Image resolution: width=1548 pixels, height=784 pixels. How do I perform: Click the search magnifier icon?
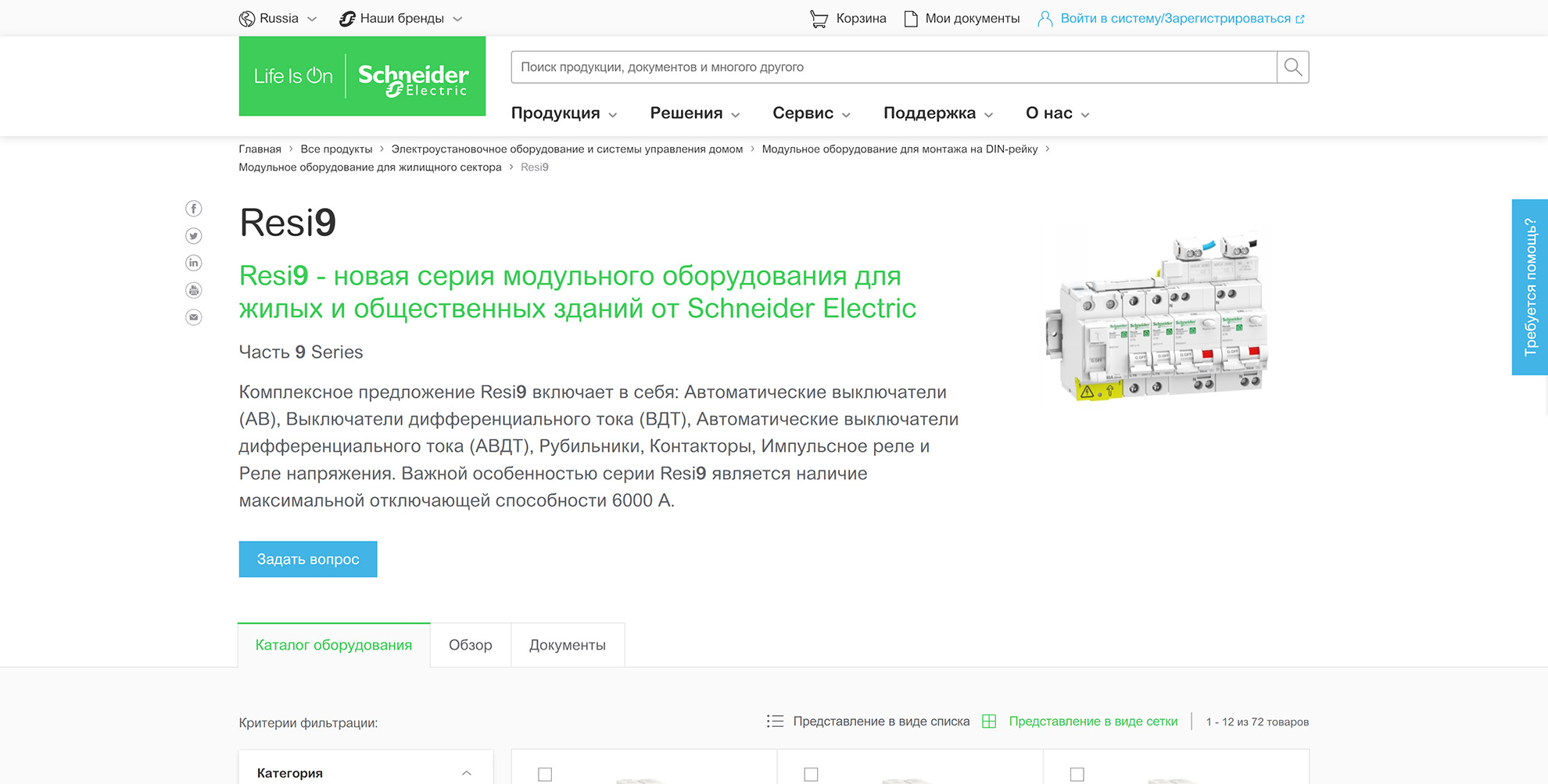pos(1293,67)
